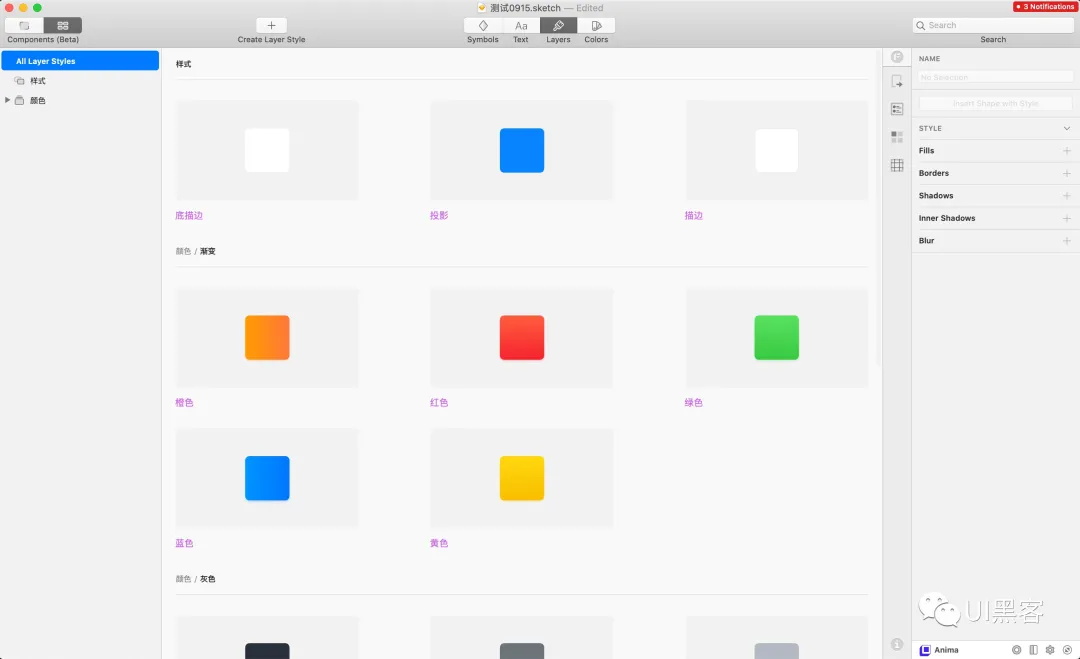1080x659 pixels.
Task: Click the Anima split-panel icon
Action: click(1034, 650)
